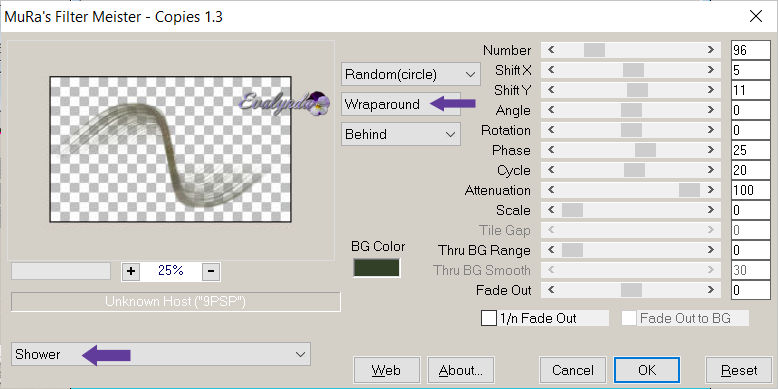Click the left arrow of Fade Out slider
Screen dimensions: 778x389
tap(551, 290)
